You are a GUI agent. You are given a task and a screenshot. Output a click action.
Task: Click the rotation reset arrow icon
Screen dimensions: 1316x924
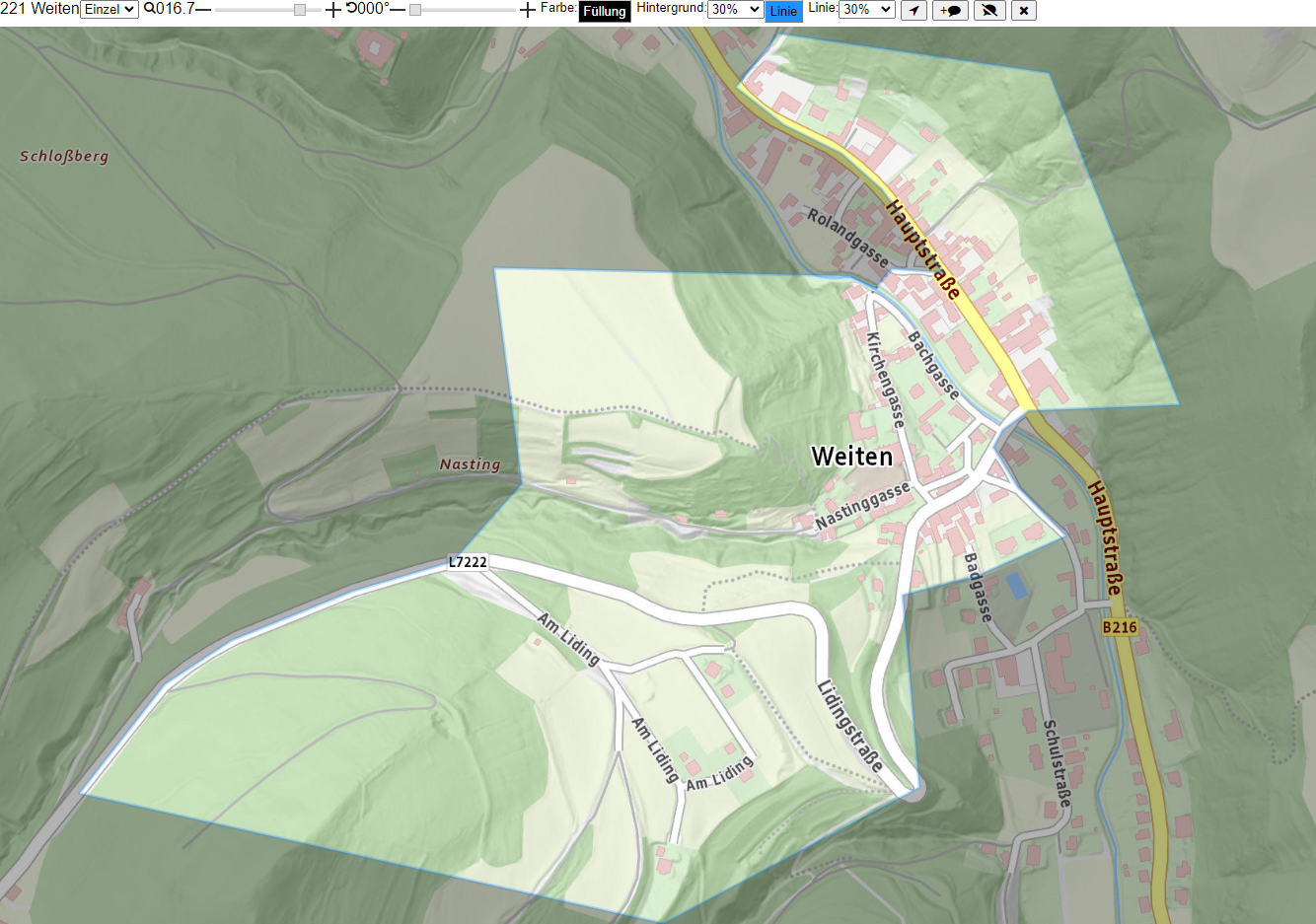(351, 9)
